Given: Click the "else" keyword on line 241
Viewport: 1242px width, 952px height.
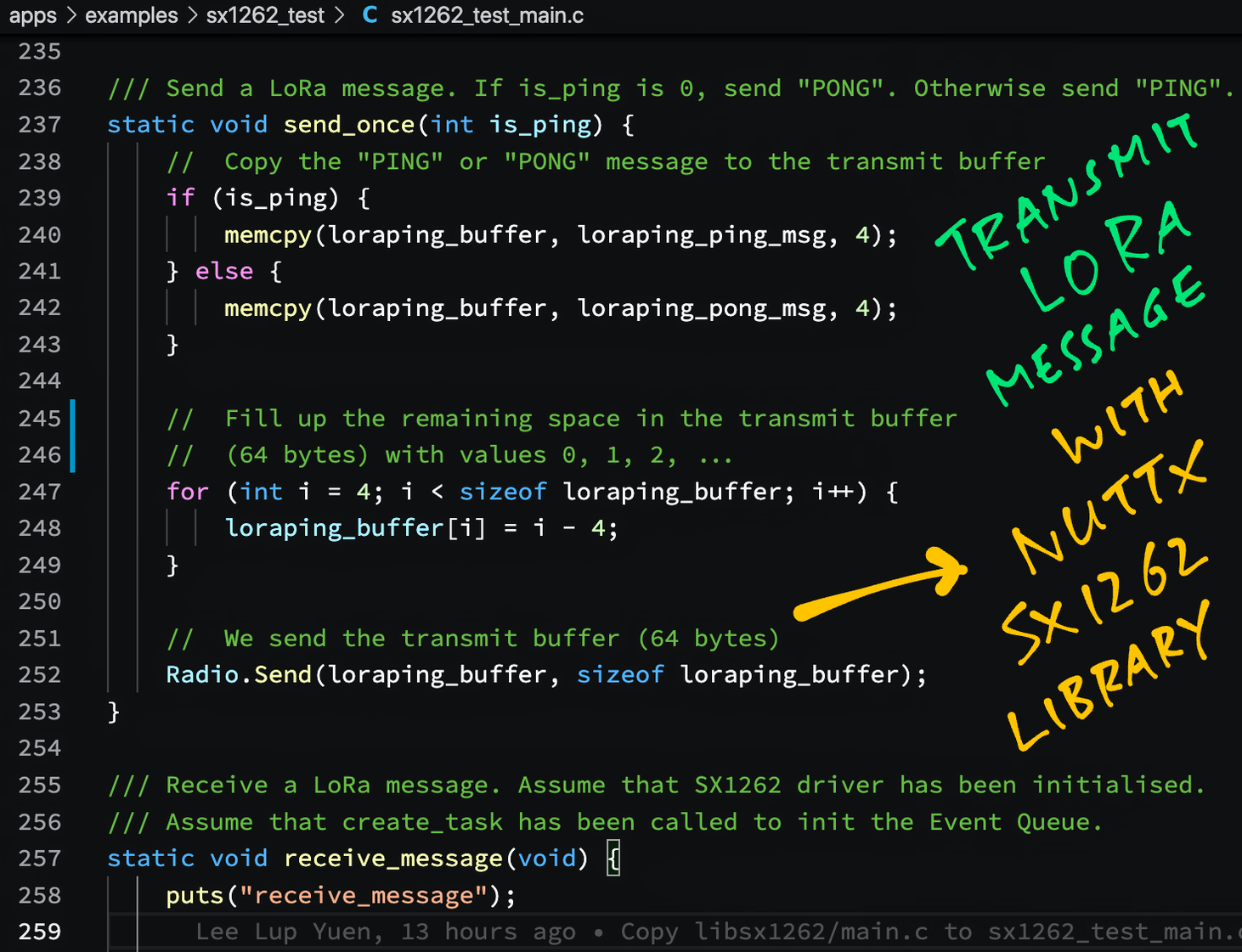Looking at the screenshot, I should click(224, 272).
